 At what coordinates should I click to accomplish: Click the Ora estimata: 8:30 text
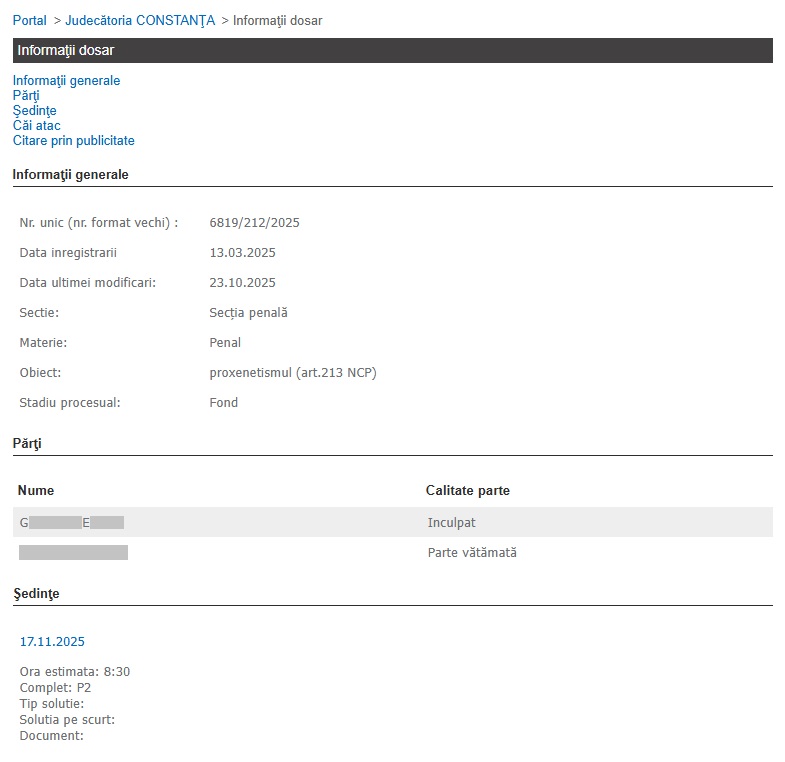pyautogui.click(x=75, y=671)
